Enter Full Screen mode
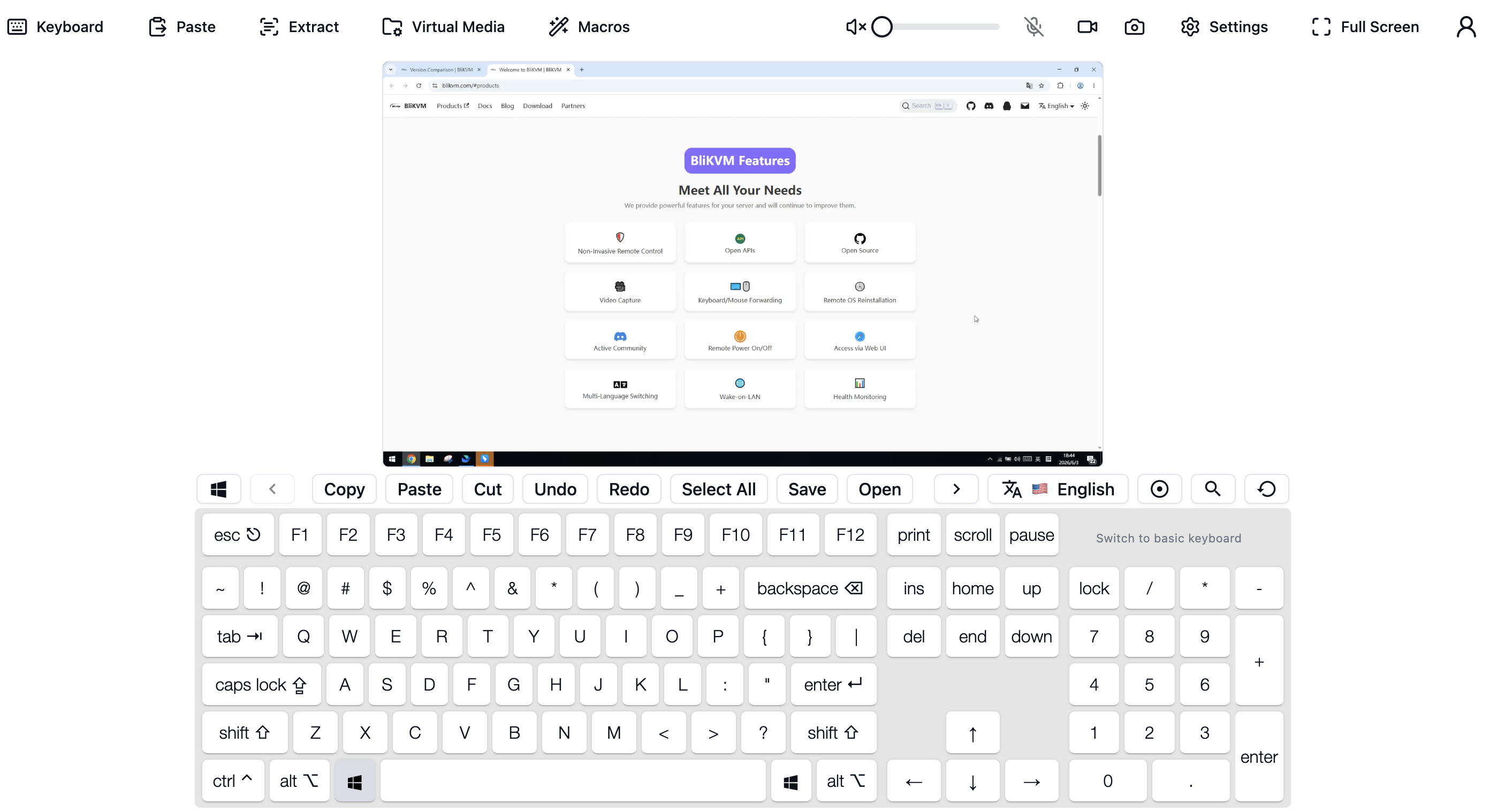The width and height of the screenshot is (1490, 812). 1365,27
